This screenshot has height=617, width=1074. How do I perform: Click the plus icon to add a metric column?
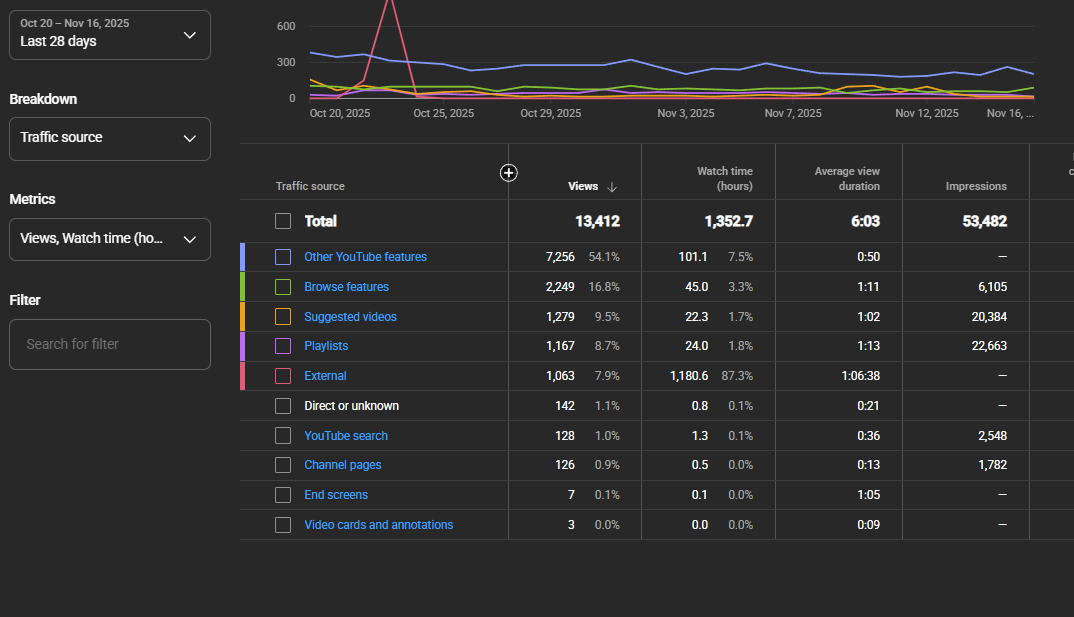pos(508,173)
